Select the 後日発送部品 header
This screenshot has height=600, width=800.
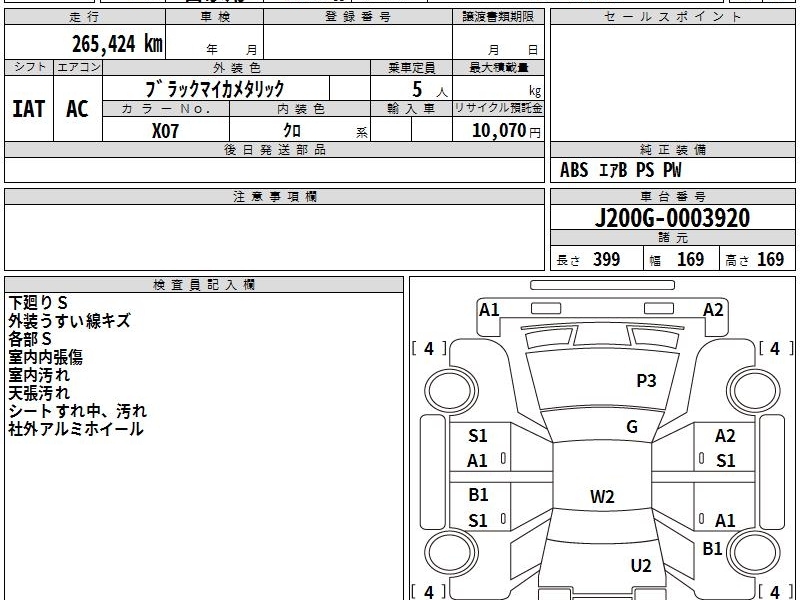pos(274,150)
